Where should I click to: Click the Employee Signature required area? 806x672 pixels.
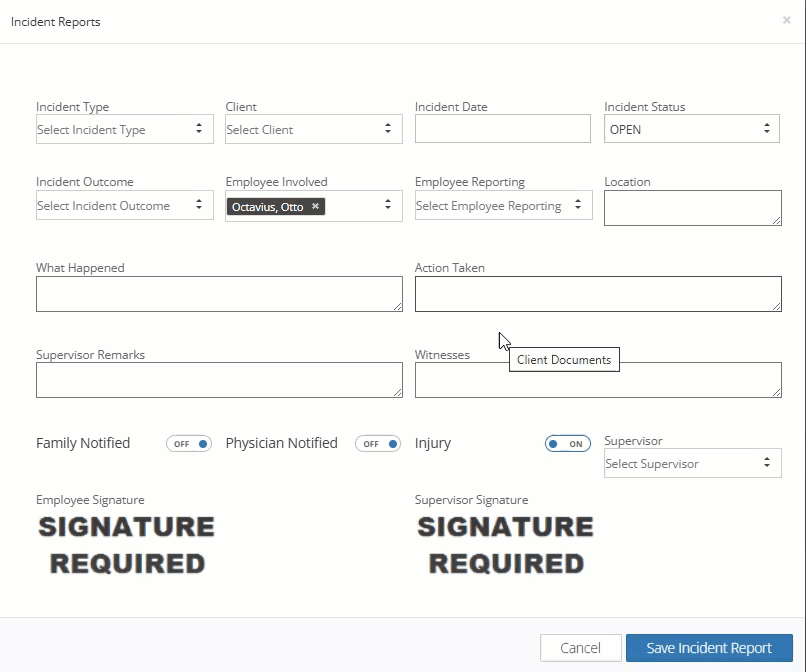[127, 545]
